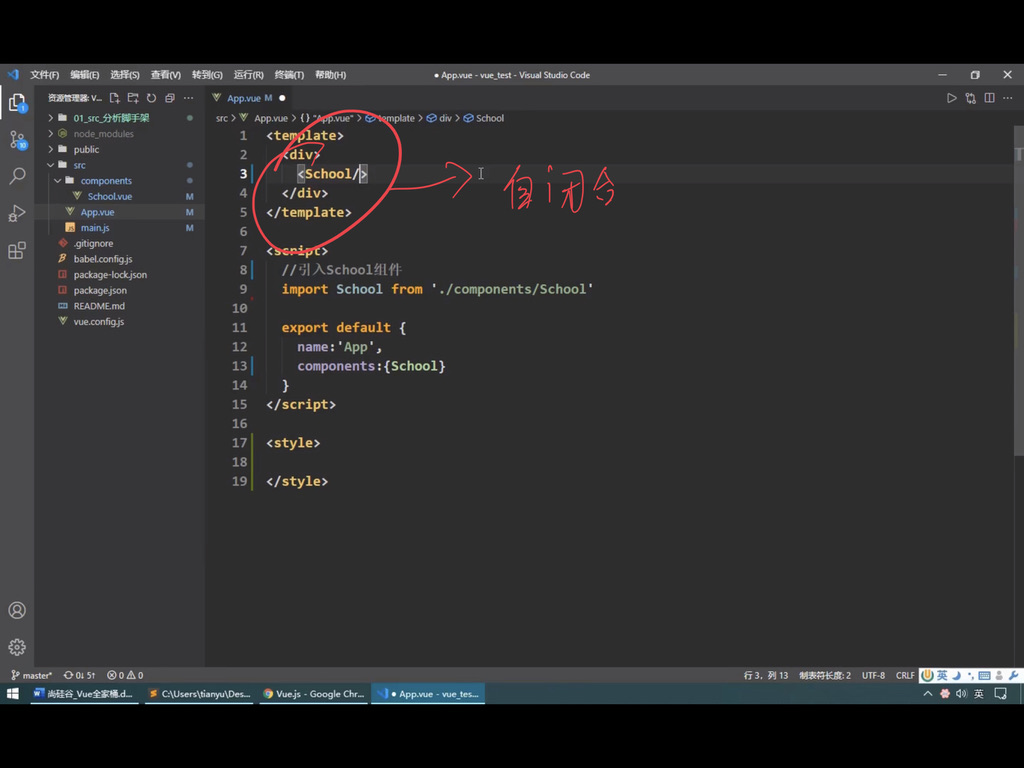
Task: Open 编辑(E) menu
Action: click(85, 75)
